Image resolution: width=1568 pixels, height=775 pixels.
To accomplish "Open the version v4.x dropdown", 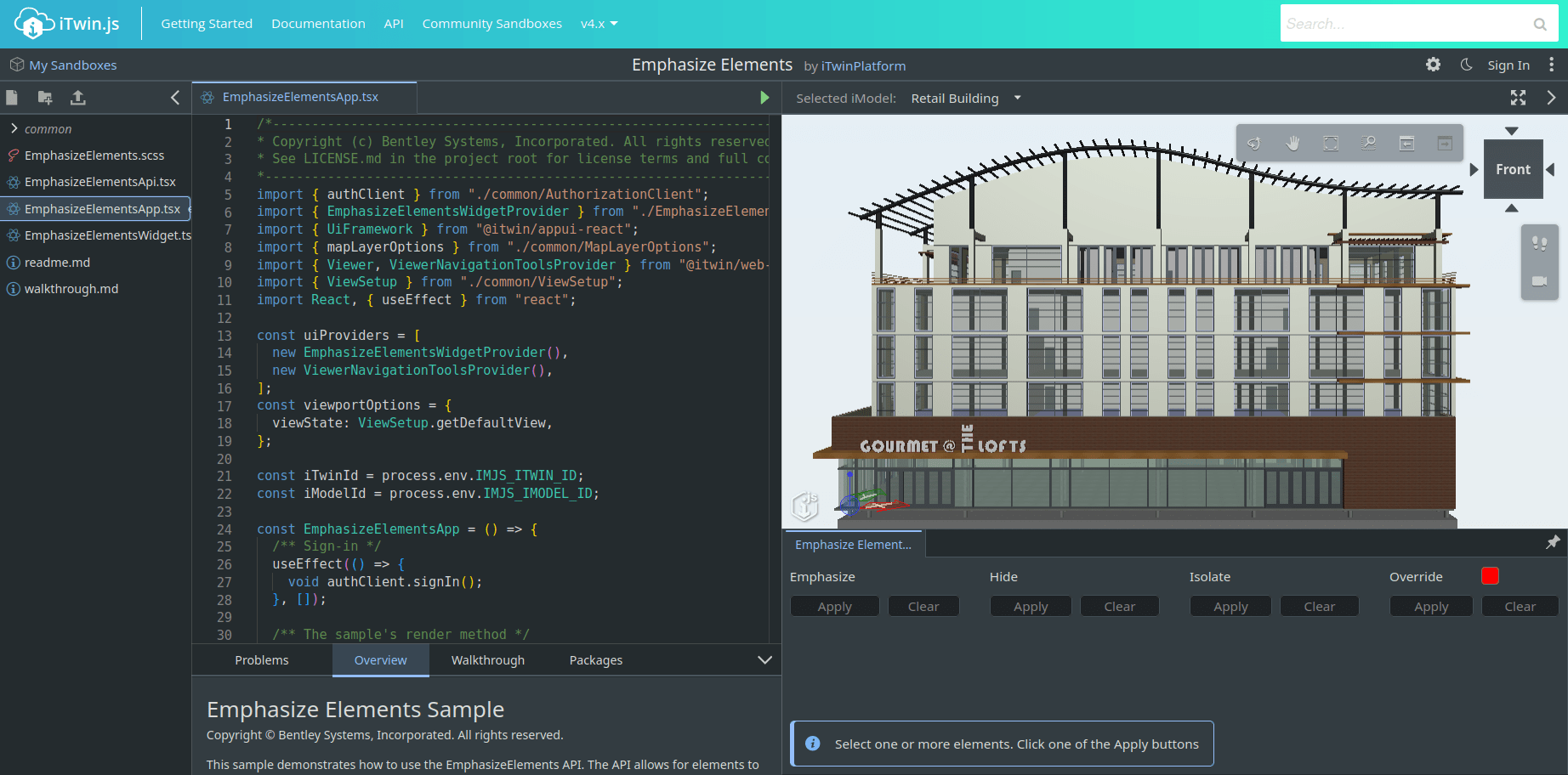I will point(599,24).
